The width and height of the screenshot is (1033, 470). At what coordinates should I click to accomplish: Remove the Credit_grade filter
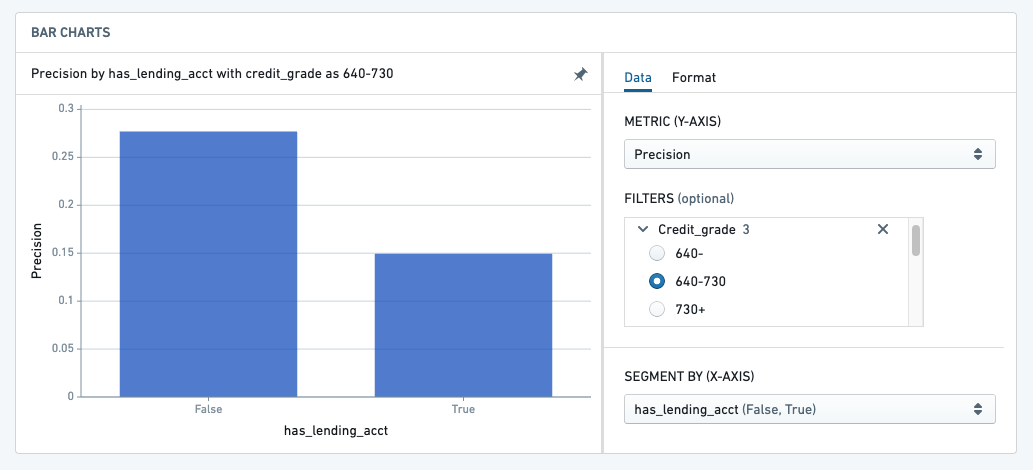pyautogui.click(x=883, y=229)
